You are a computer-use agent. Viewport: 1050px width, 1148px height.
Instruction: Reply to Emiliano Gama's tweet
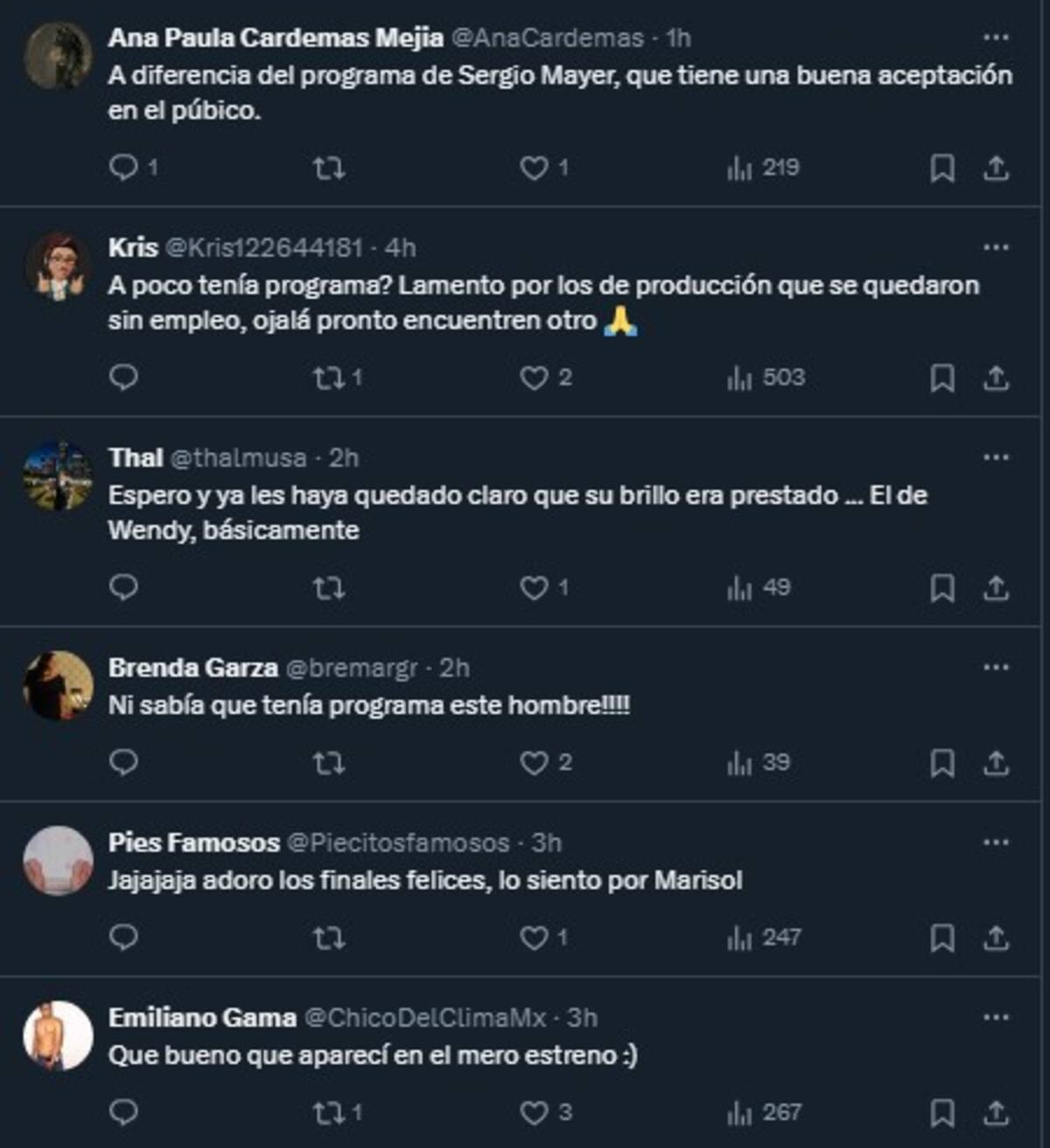[x=124, y=1112]
